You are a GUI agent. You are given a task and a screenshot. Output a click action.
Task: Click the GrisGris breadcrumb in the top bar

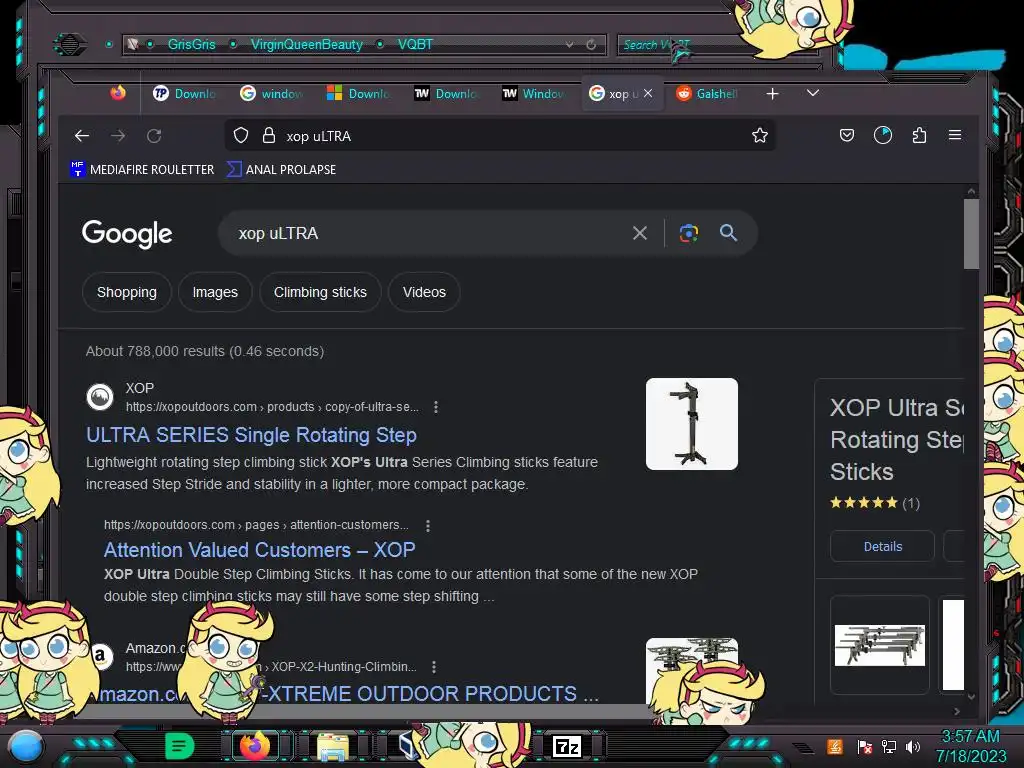point(191,44)
